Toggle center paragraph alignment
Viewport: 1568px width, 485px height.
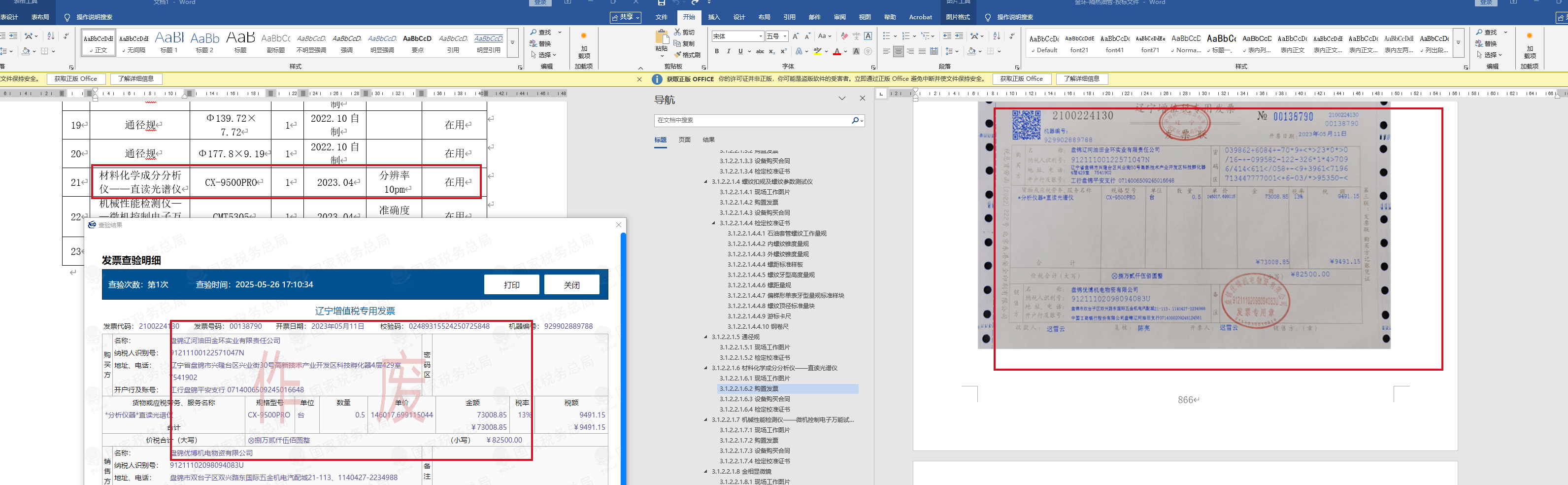pyautogui.click(x=899, y=52)
